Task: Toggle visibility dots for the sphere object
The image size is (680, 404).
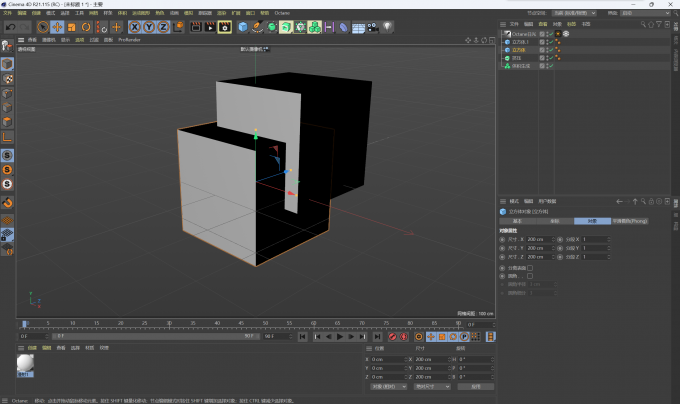Action: click(547, 58)
